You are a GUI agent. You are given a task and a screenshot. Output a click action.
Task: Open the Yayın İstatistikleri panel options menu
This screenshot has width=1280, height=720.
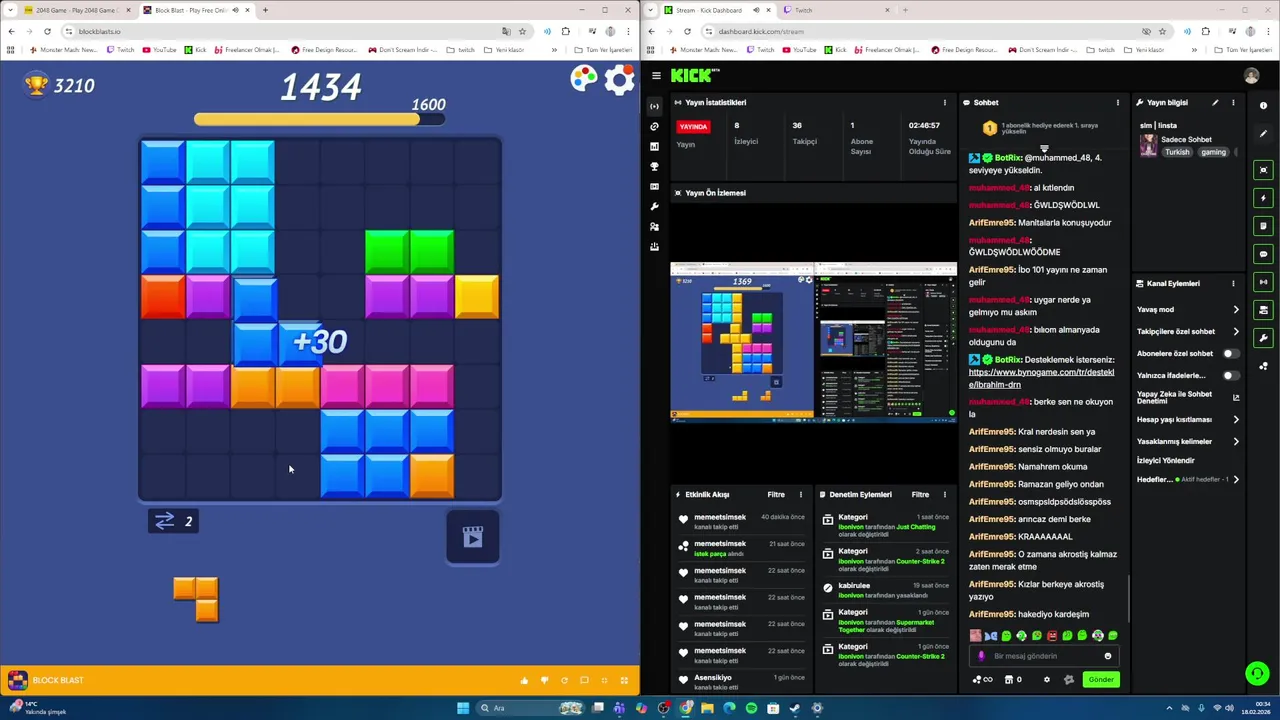(944, 102)
